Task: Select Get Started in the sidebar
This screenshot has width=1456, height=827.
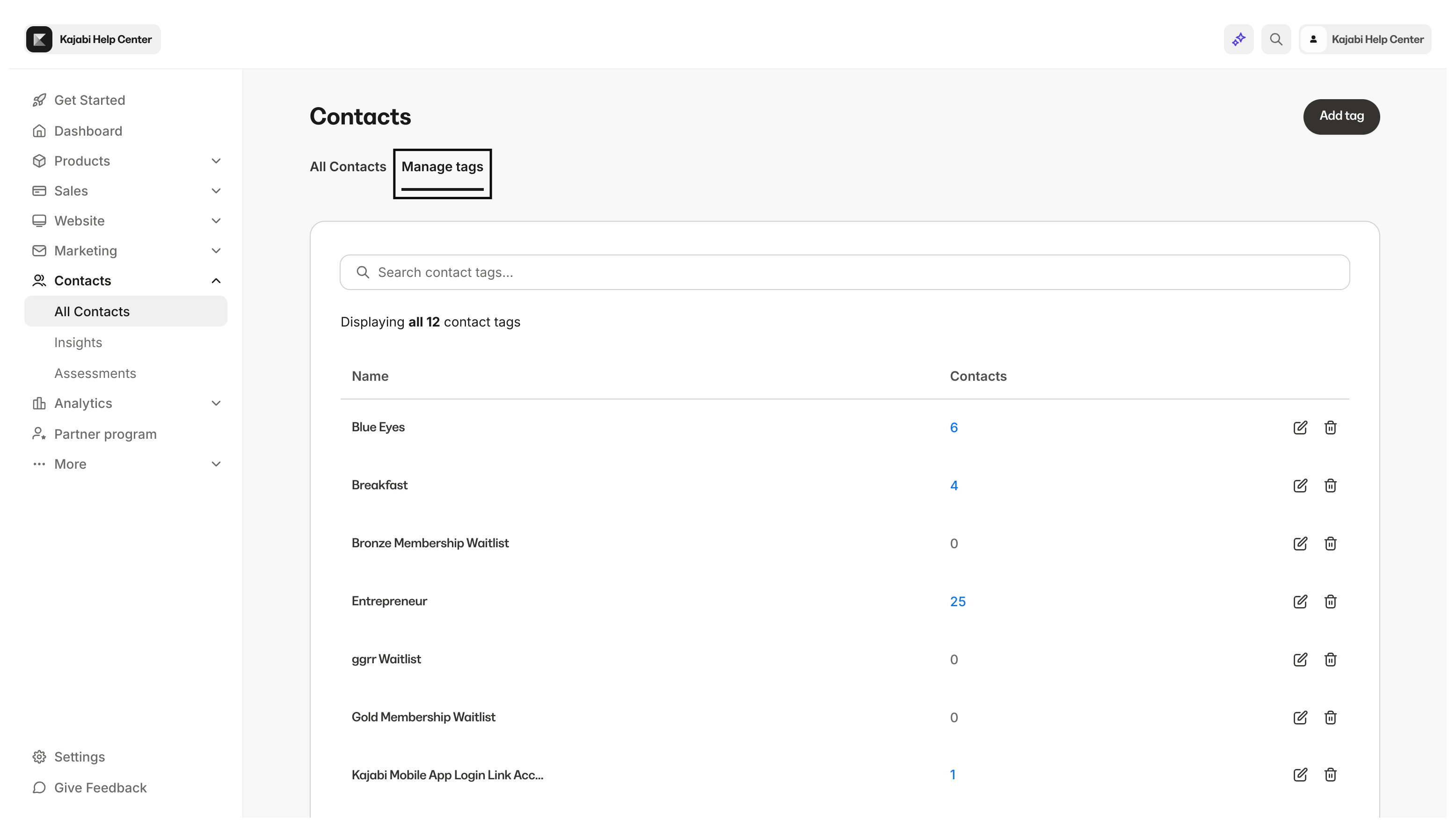Action: point(90,100)
